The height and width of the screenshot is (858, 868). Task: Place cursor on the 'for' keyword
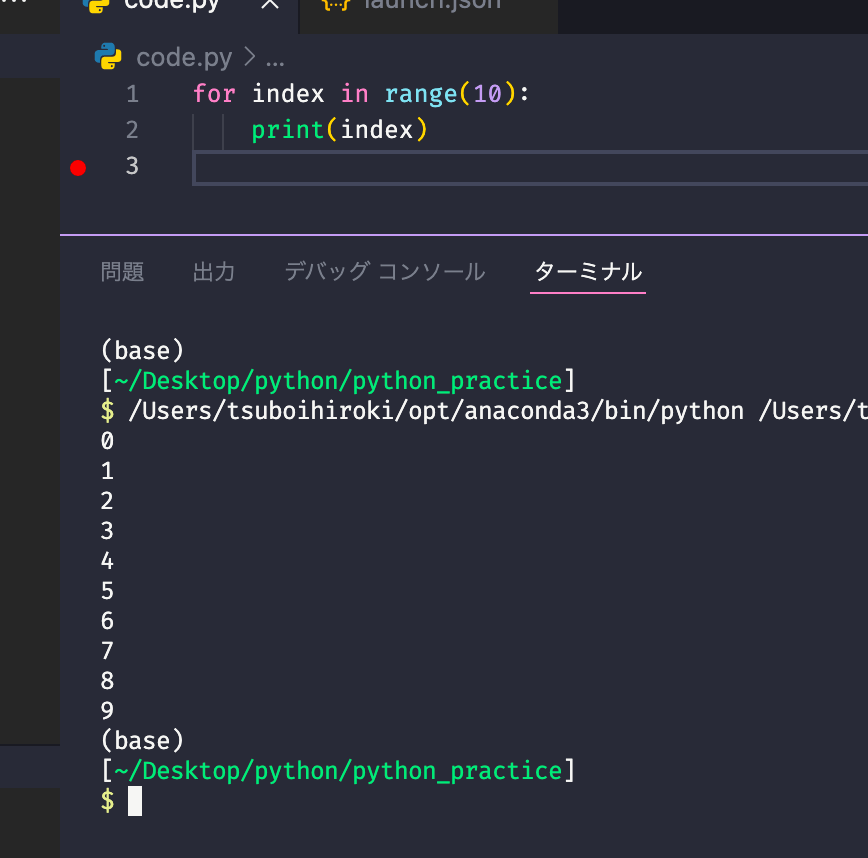click(214, 94)
